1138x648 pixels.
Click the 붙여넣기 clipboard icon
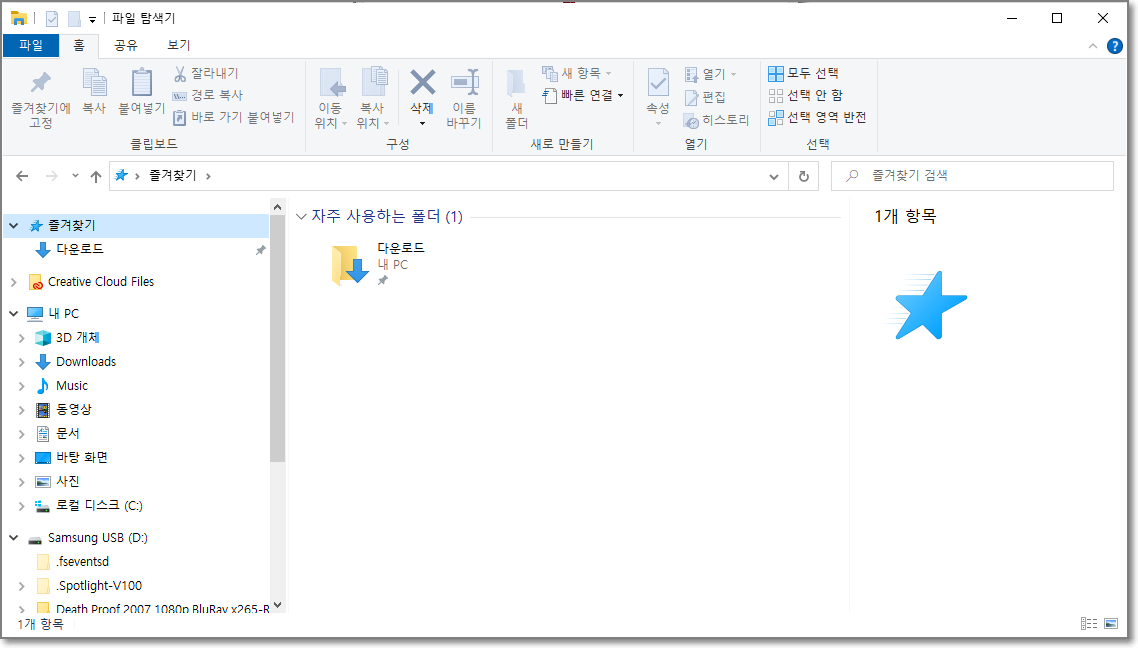pyautogui.click(x=142, y=83)
